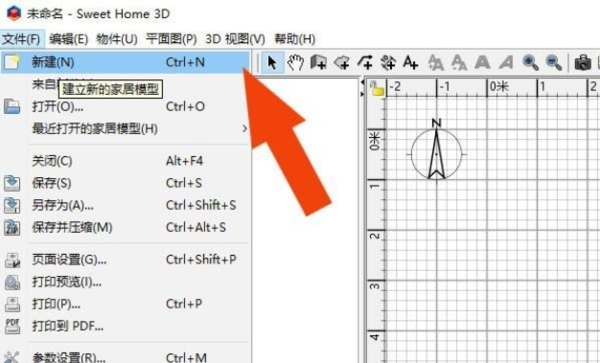
Task: Choose 关闭(C) menu entry
Action: click(x=125, y=161)
